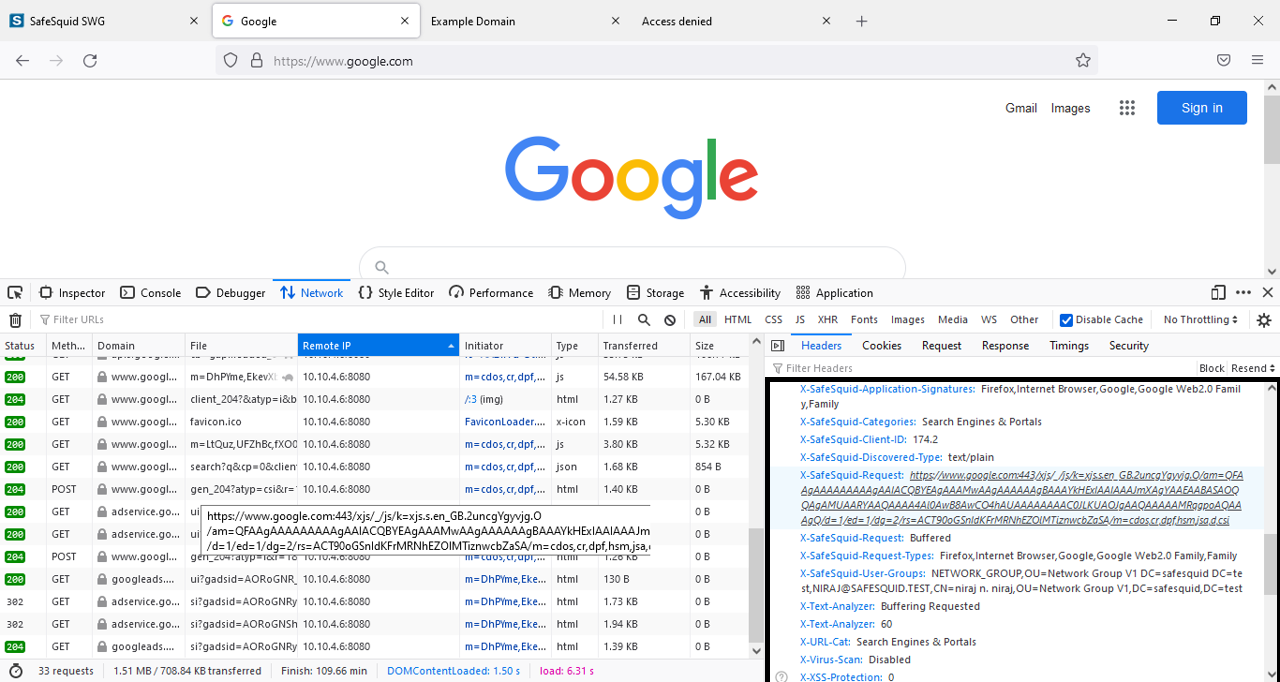Open DevTools more options ellipsis

click(1243, 293)
